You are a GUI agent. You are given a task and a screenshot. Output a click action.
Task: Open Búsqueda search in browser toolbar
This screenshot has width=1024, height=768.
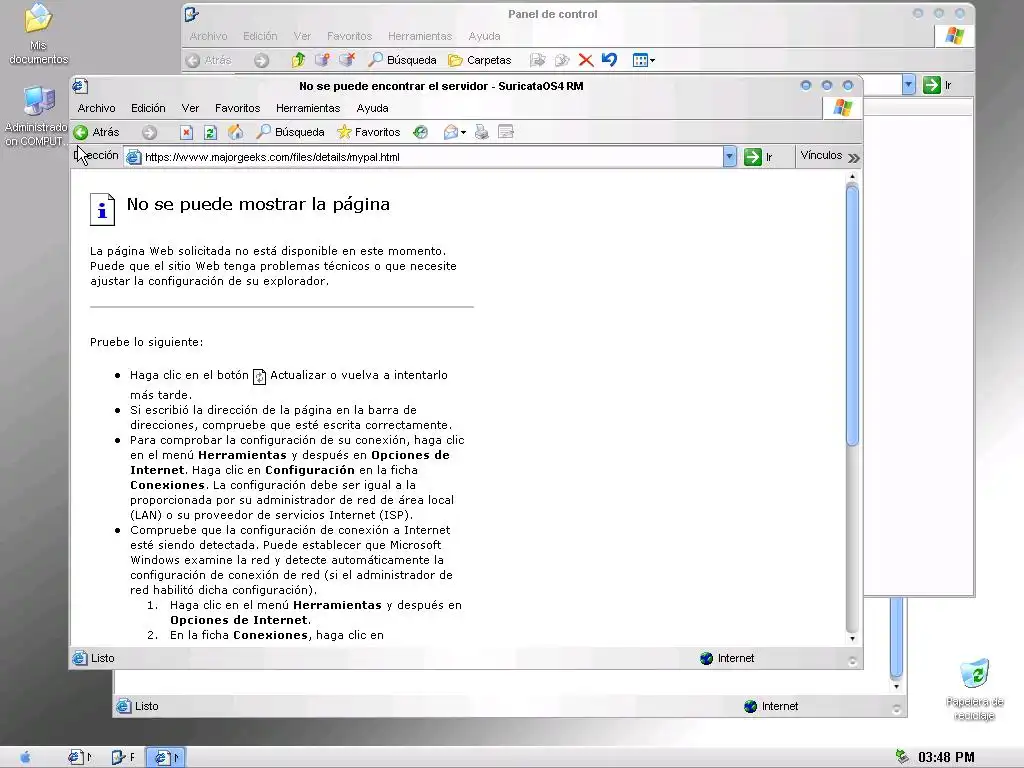tap(291, 132)
